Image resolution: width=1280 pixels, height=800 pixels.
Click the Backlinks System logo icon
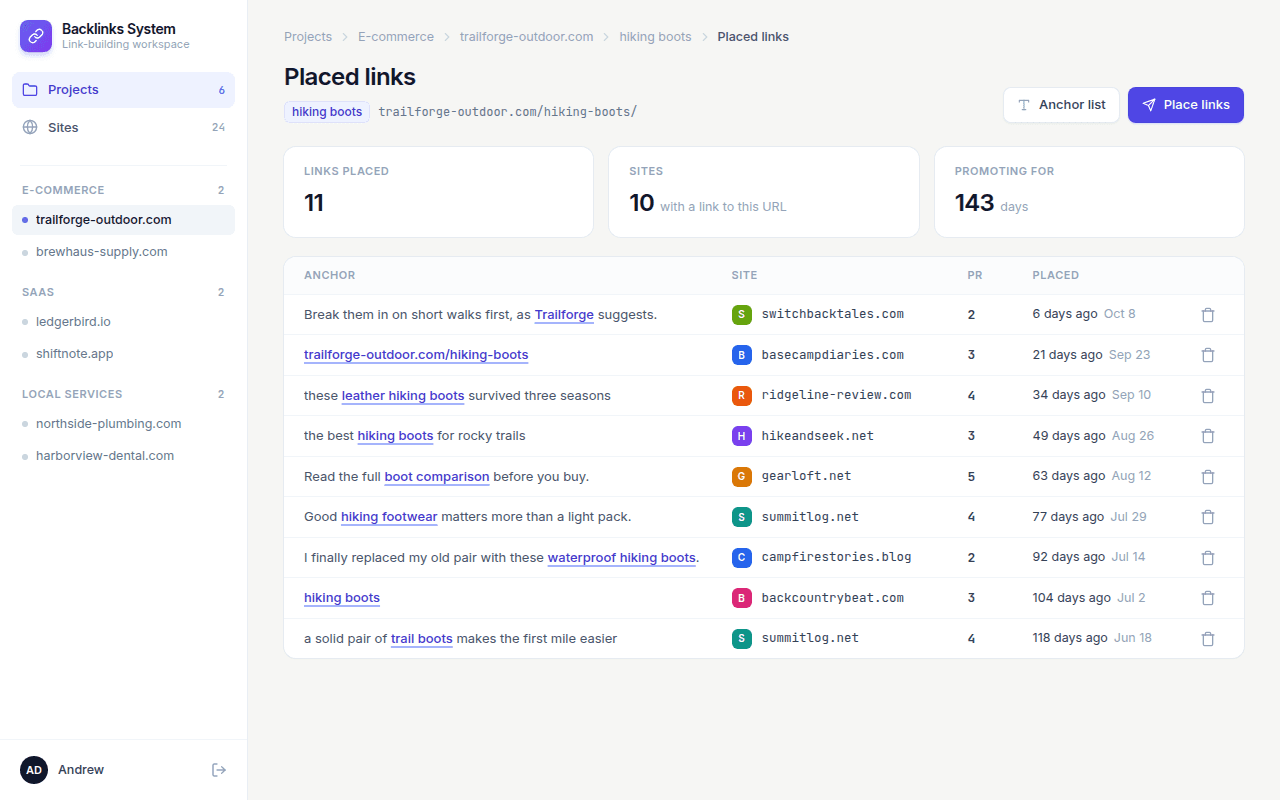pos(36,36)
